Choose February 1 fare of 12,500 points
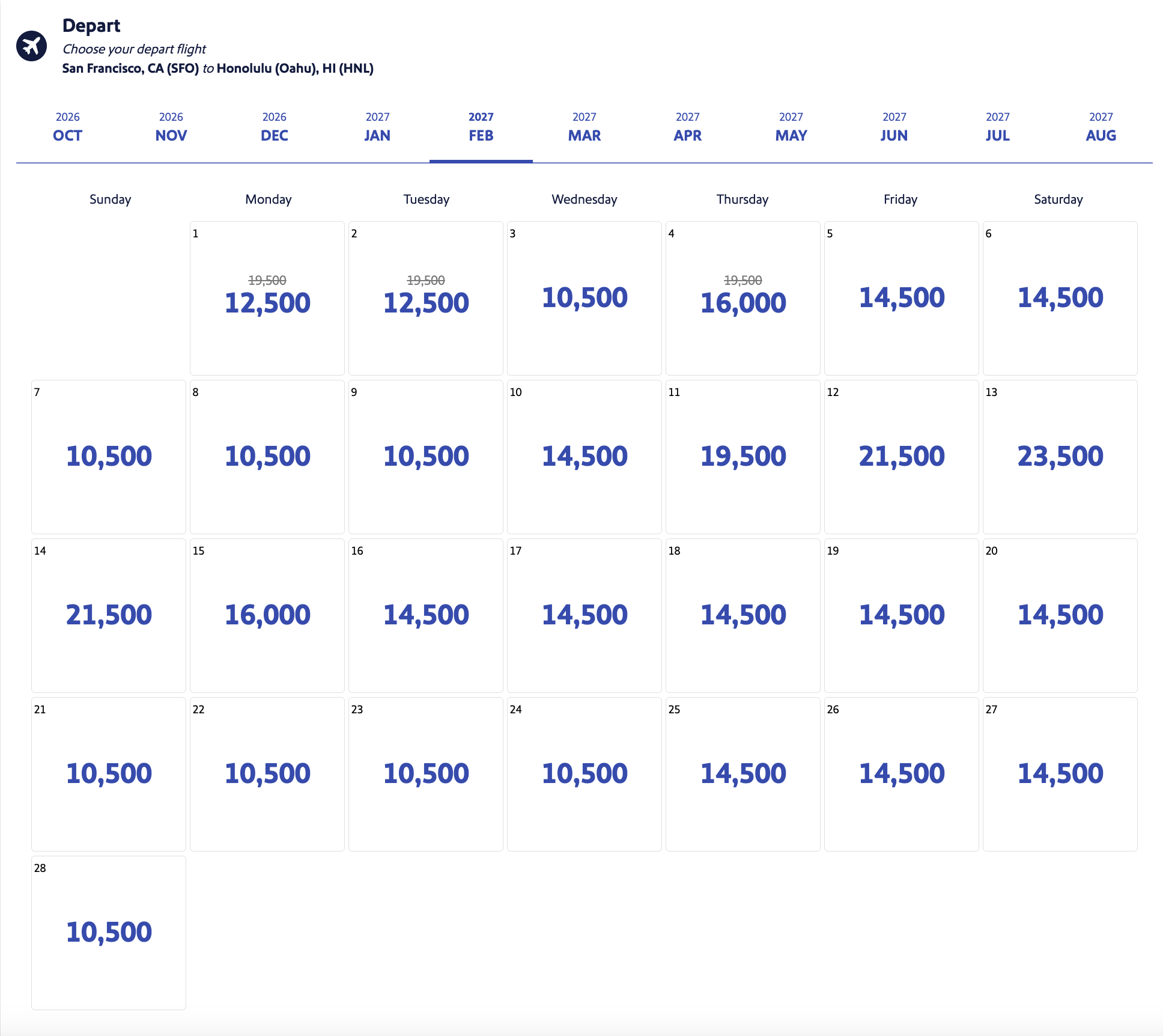Viewport: 1163px width, 1036px height. 267,299
